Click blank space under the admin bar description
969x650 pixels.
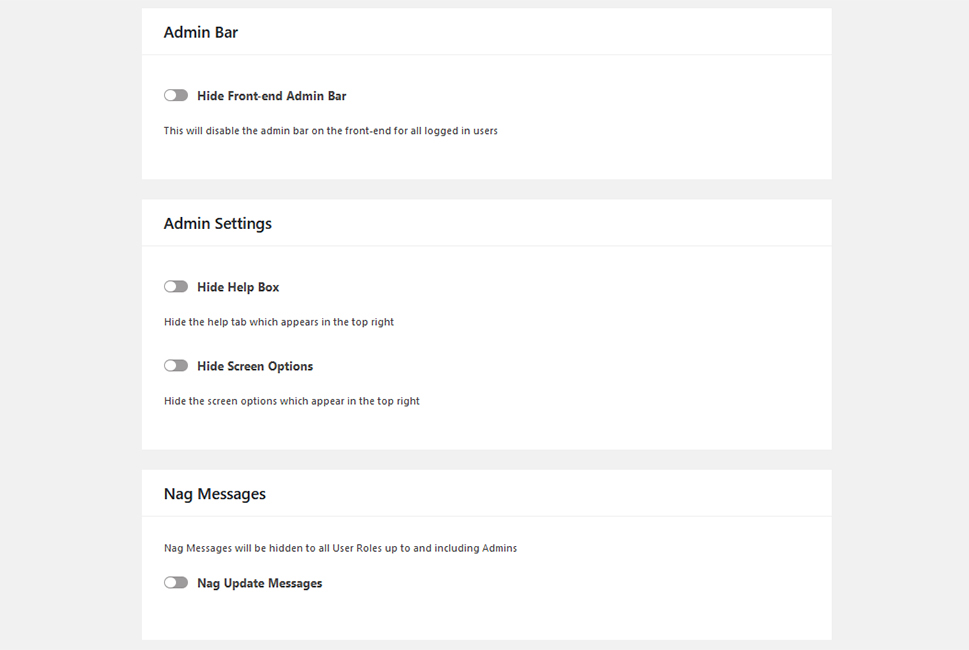[x=486, y=159]
